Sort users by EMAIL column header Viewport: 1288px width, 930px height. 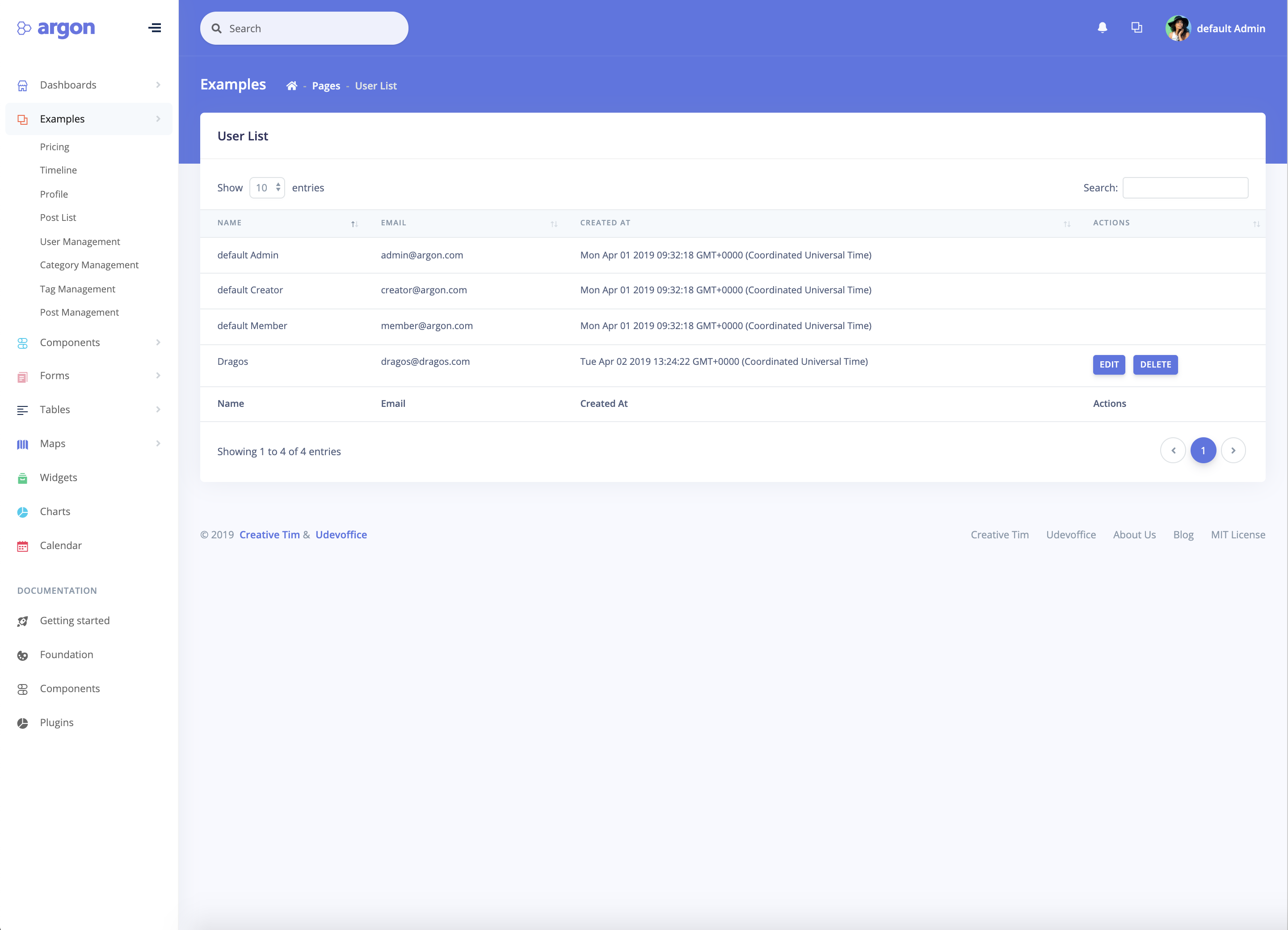tap(393, 222)
